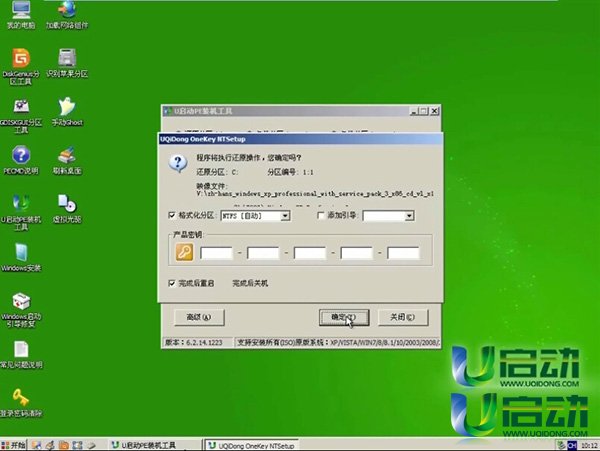Click the fifth product key field

point(403,253)
